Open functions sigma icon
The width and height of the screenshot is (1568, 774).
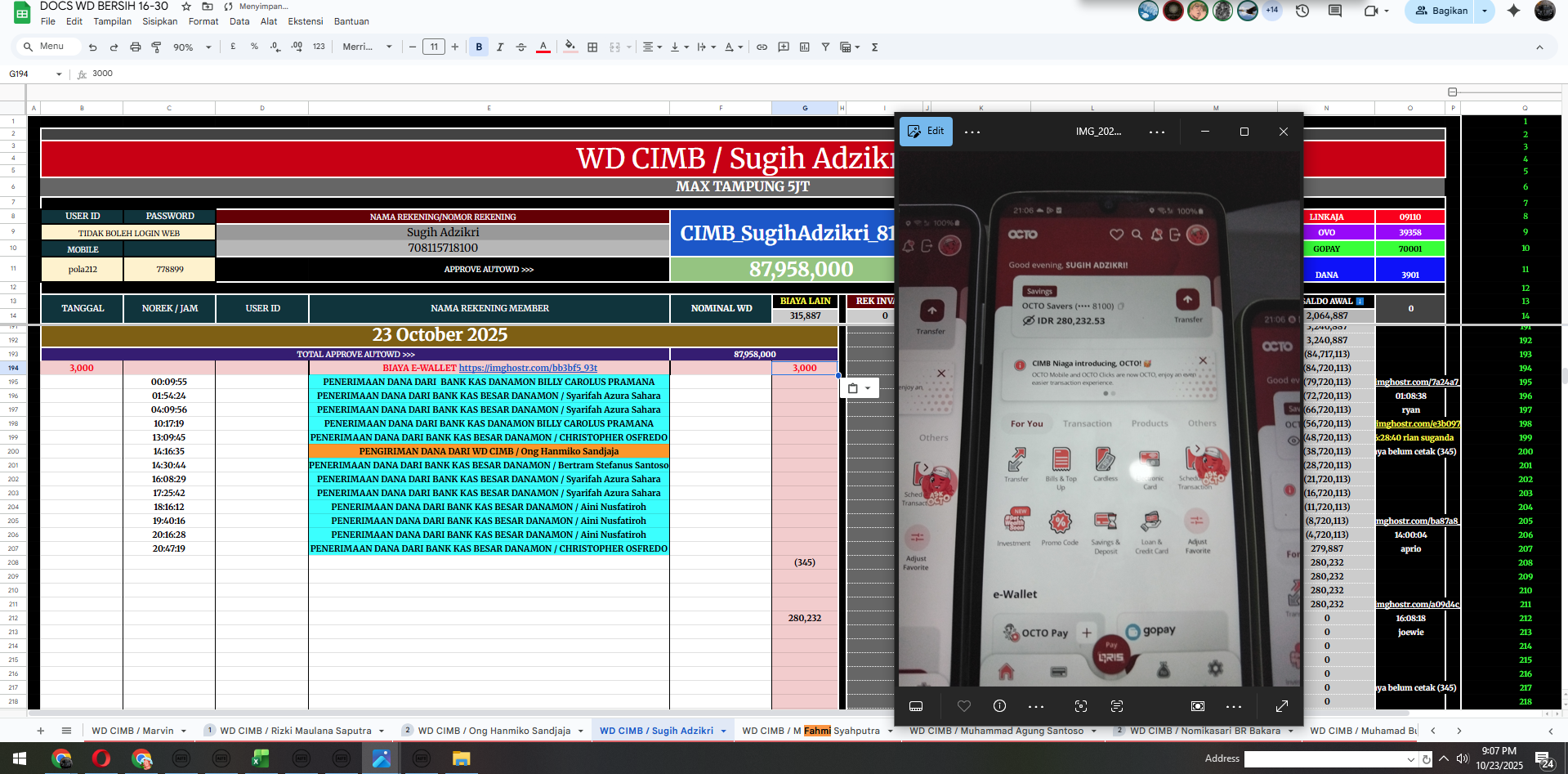pos(875,47)
